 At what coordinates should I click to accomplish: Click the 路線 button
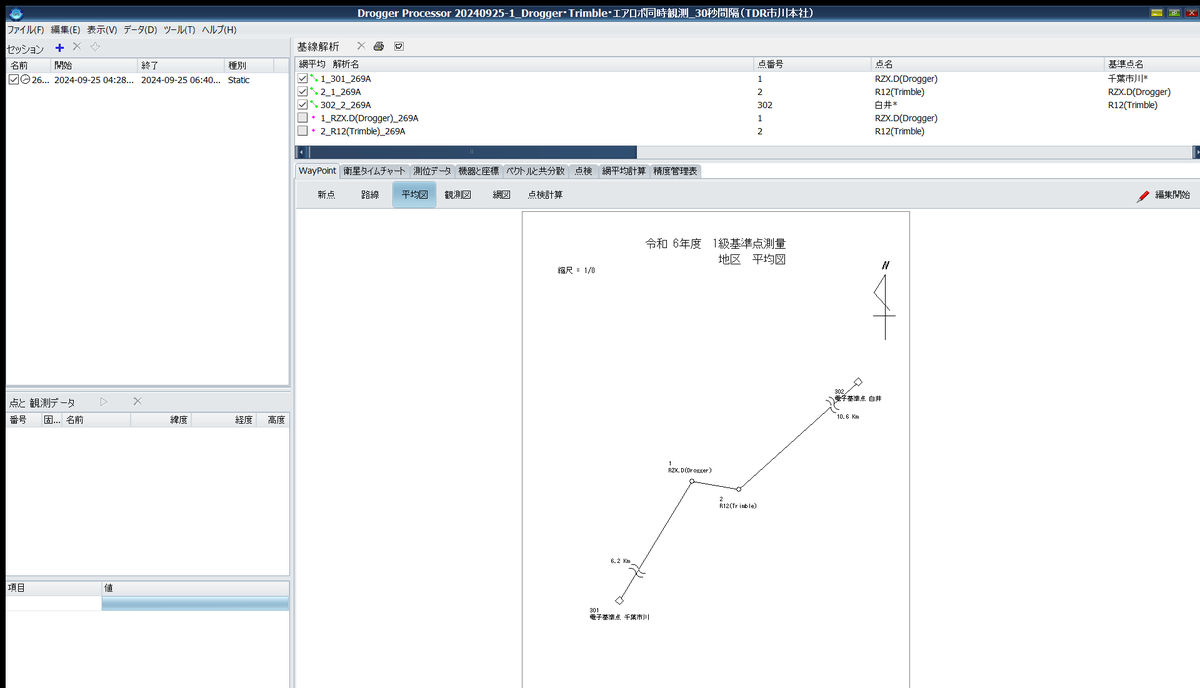370,195
